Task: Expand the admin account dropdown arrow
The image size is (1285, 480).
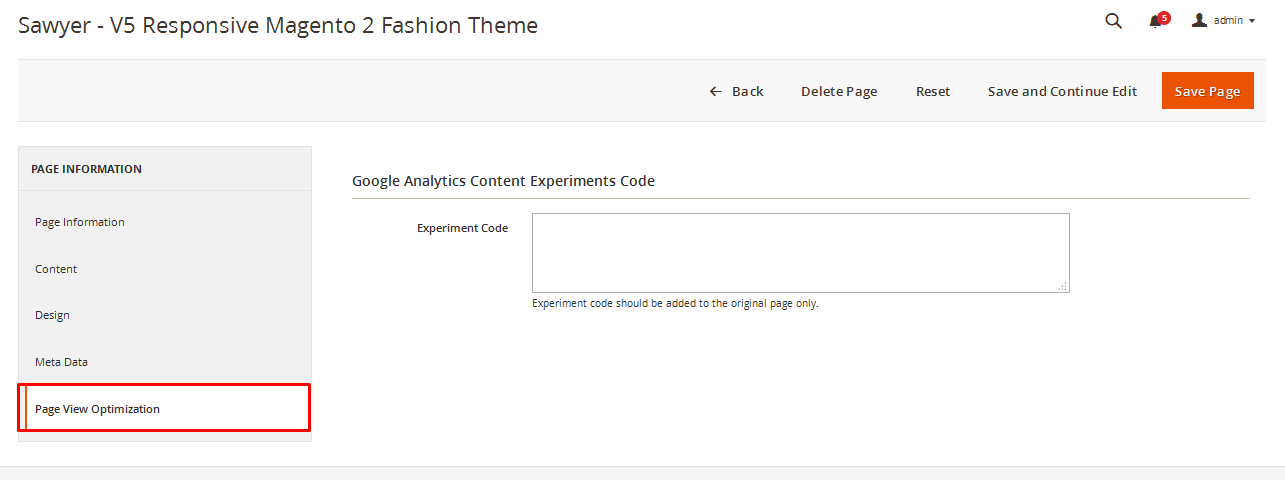Action: click(x=1252, y=21)
